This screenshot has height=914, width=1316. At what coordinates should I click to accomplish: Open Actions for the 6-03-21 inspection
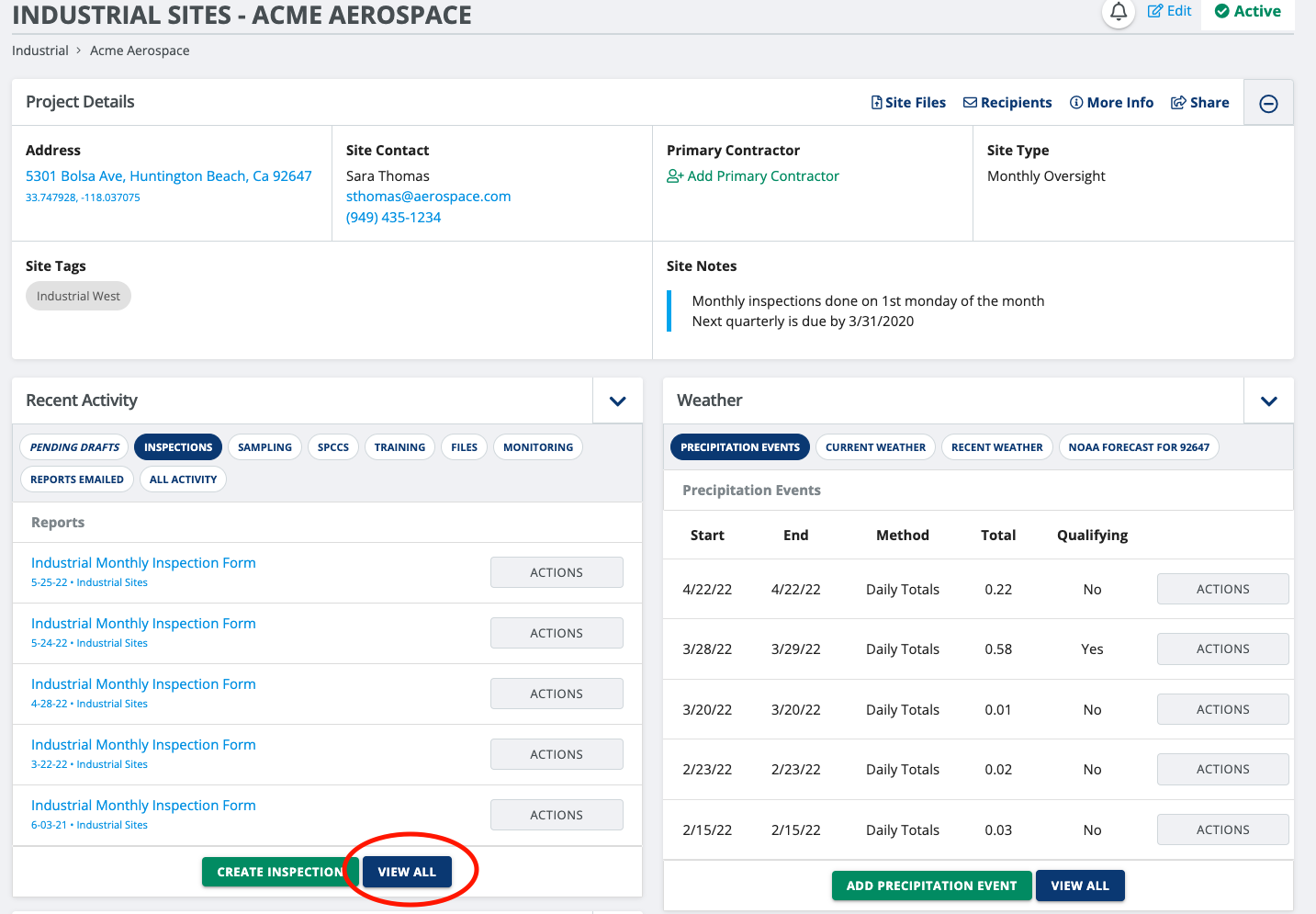[557, 815]
